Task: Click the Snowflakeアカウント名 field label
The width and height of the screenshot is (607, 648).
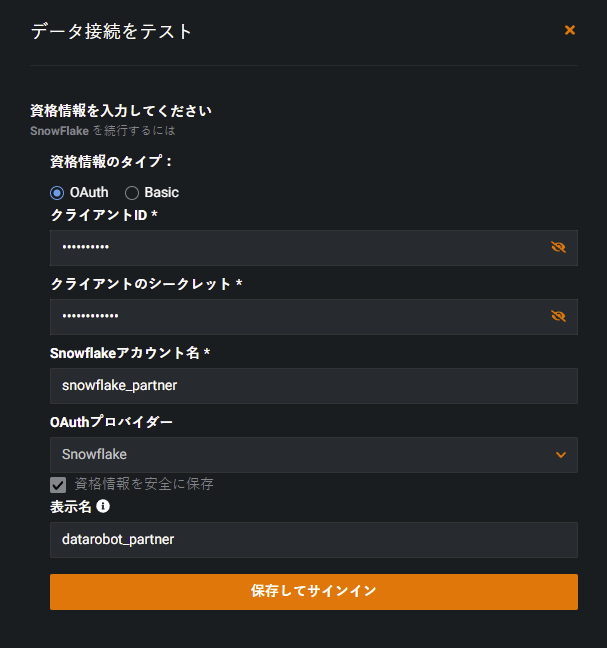Action: pos(129,353)
